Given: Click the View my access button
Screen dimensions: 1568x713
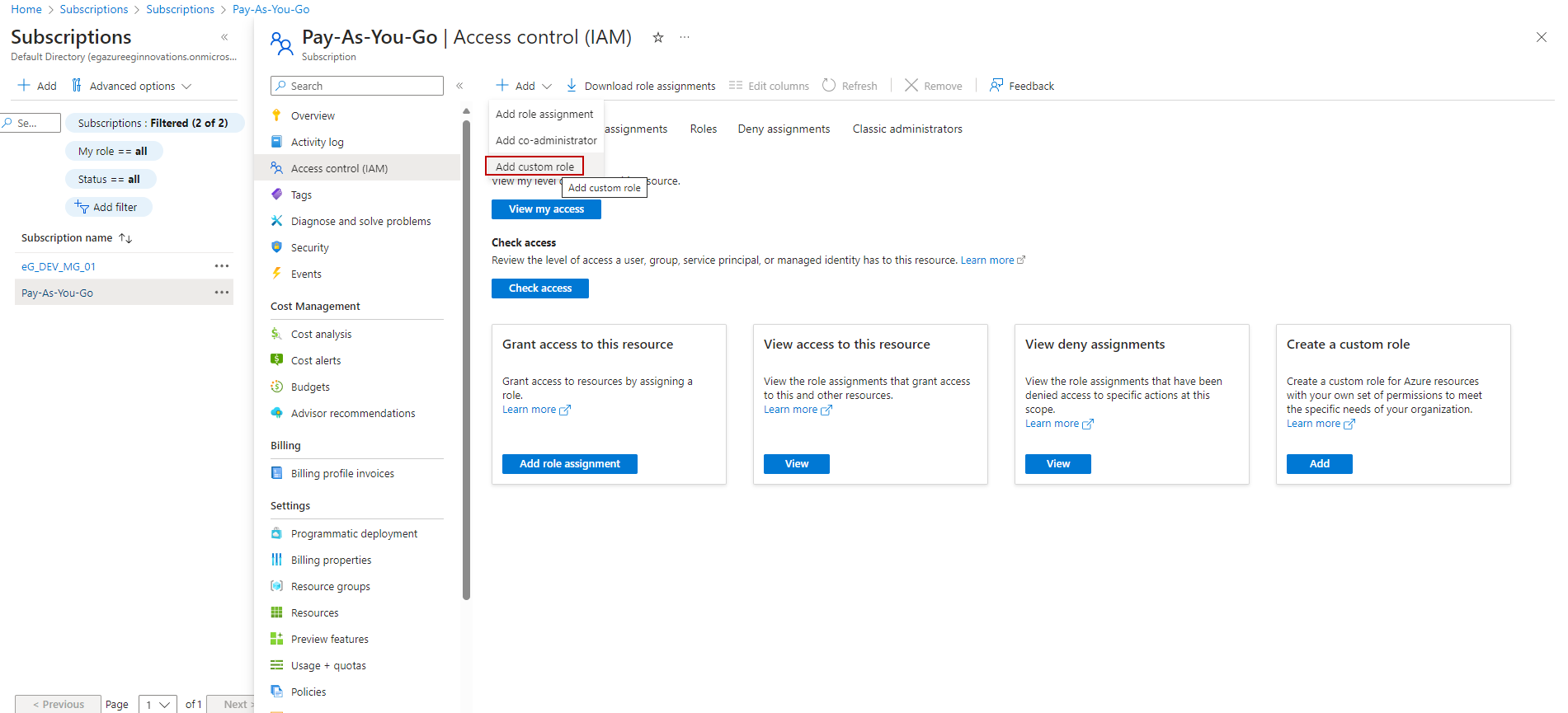Looking at the screenshot, I should (x=546, y=209).
